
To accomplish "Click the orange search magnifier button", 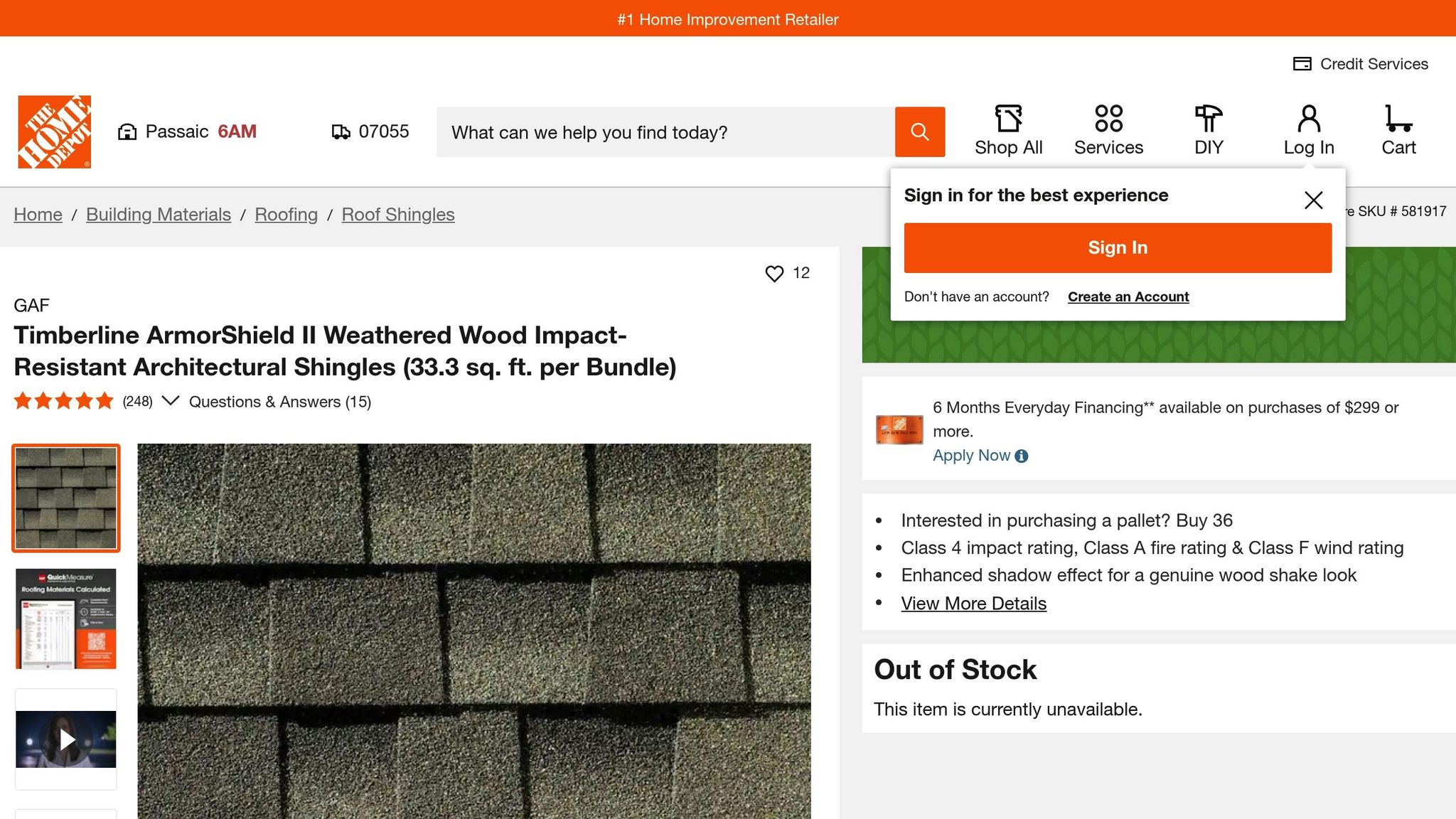I will [x=920, y=132].
